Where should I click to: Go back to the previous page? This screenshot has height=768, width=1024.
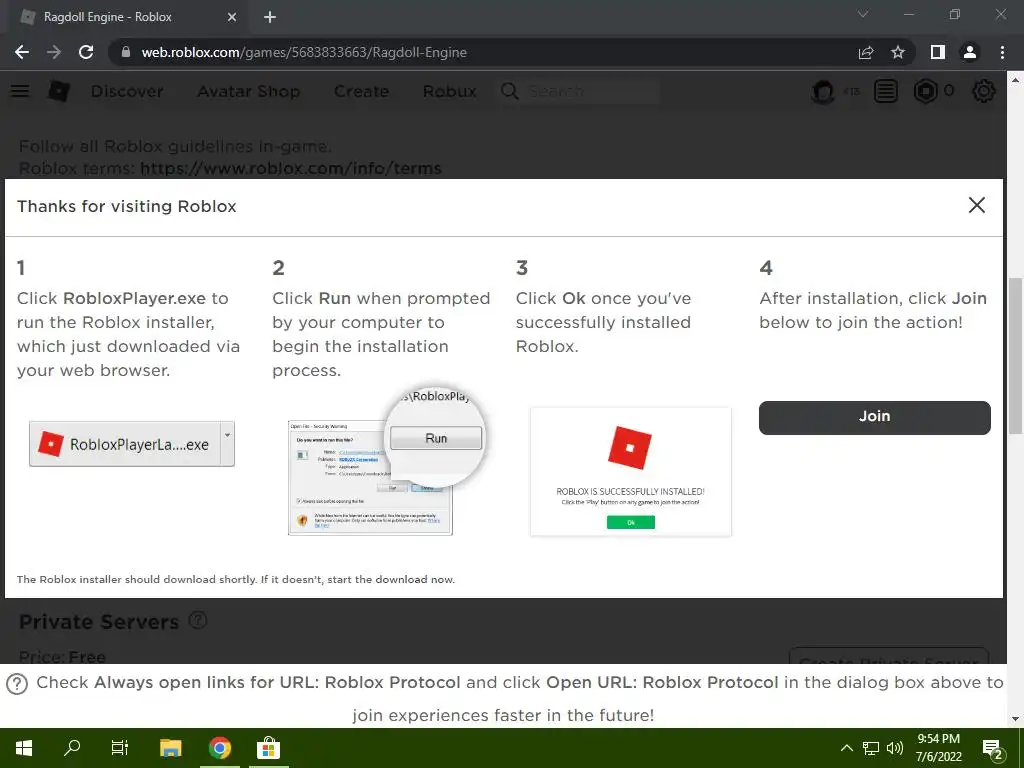(22, 52)
